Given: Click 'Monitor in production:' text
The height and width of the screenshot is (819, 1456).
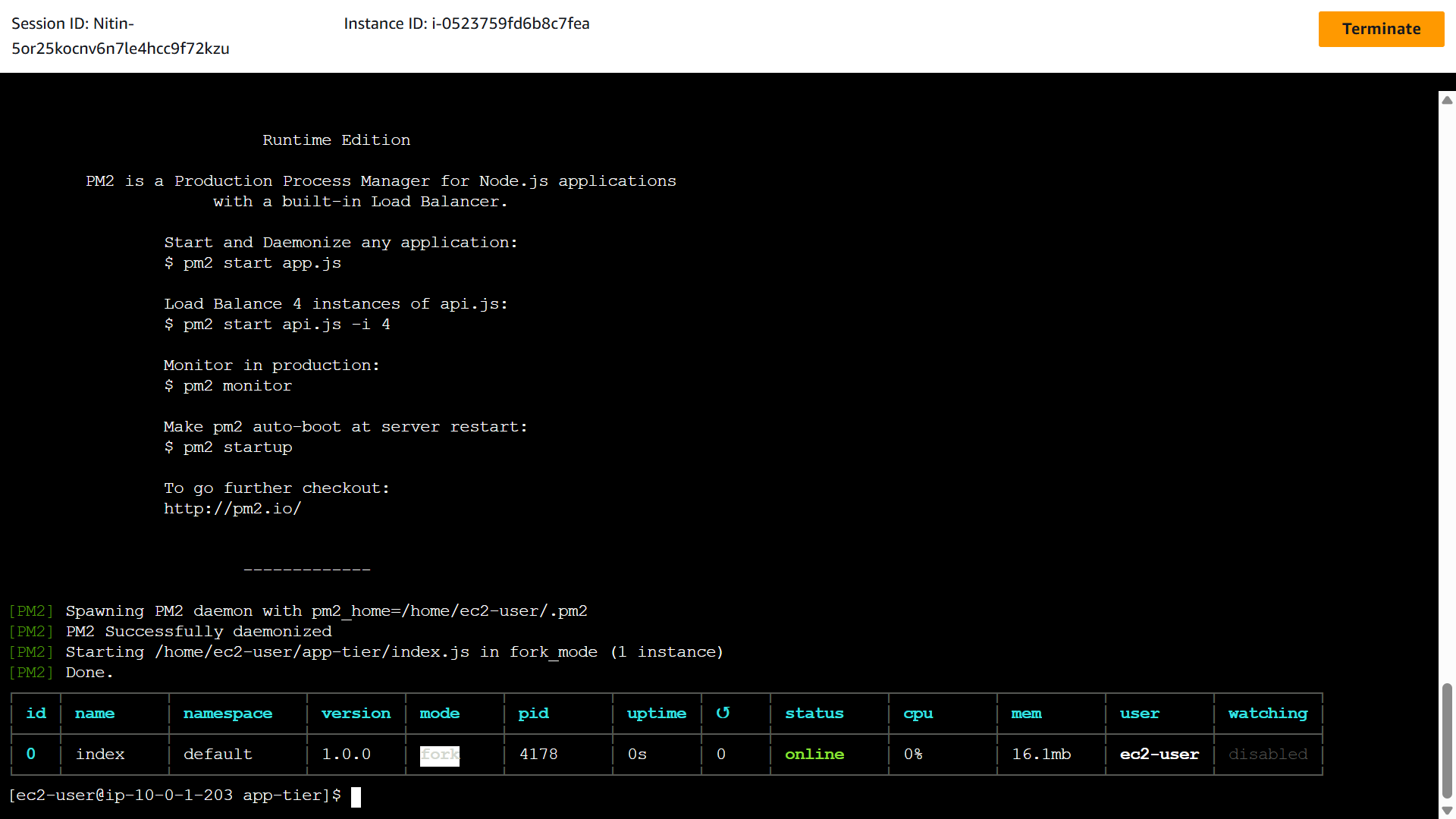Looking at the screenshot, I should tap(271, 366).
